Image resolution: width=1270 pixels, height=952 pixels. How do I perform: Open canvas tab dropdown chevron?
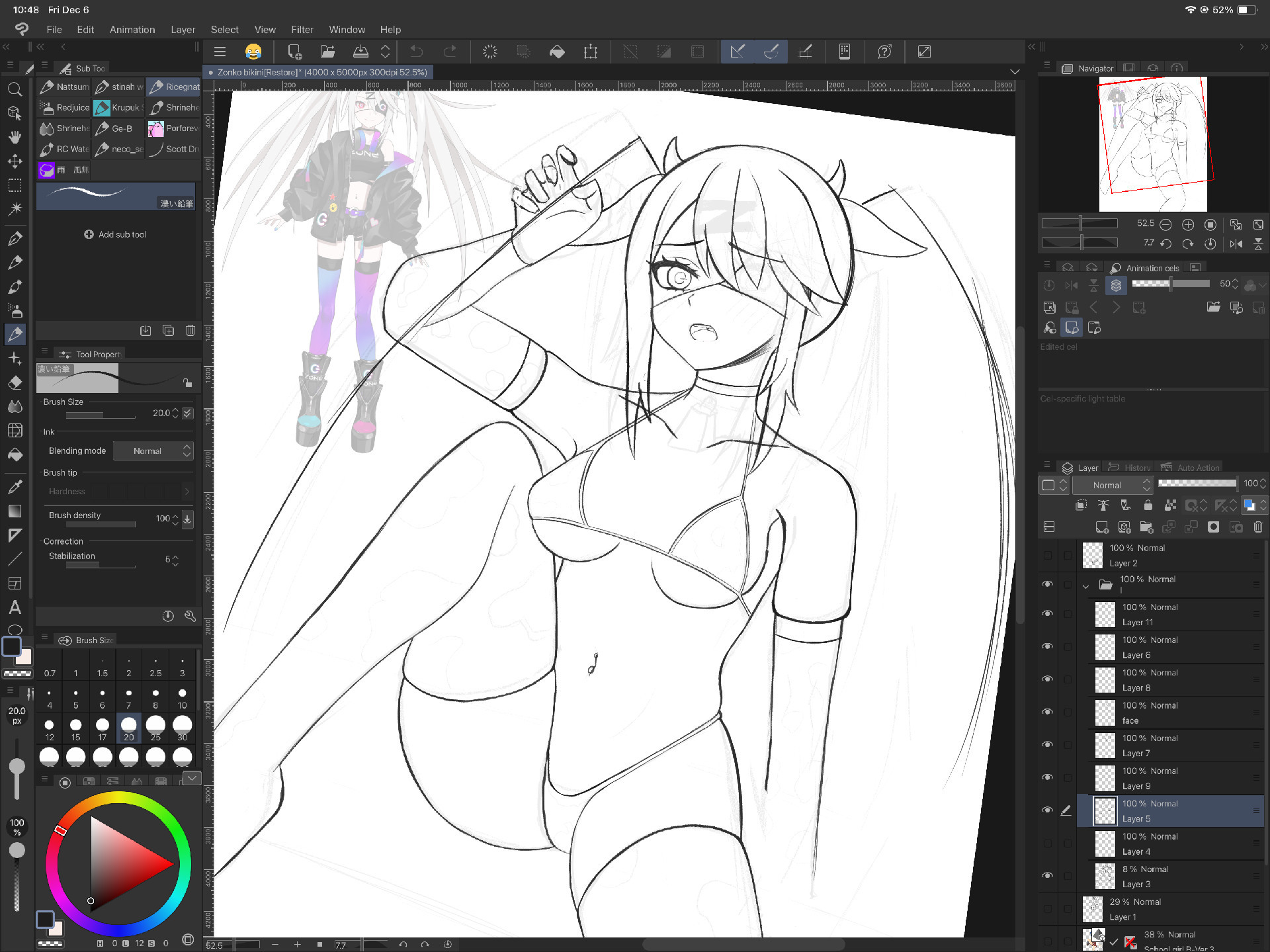tap(1015, 71)
